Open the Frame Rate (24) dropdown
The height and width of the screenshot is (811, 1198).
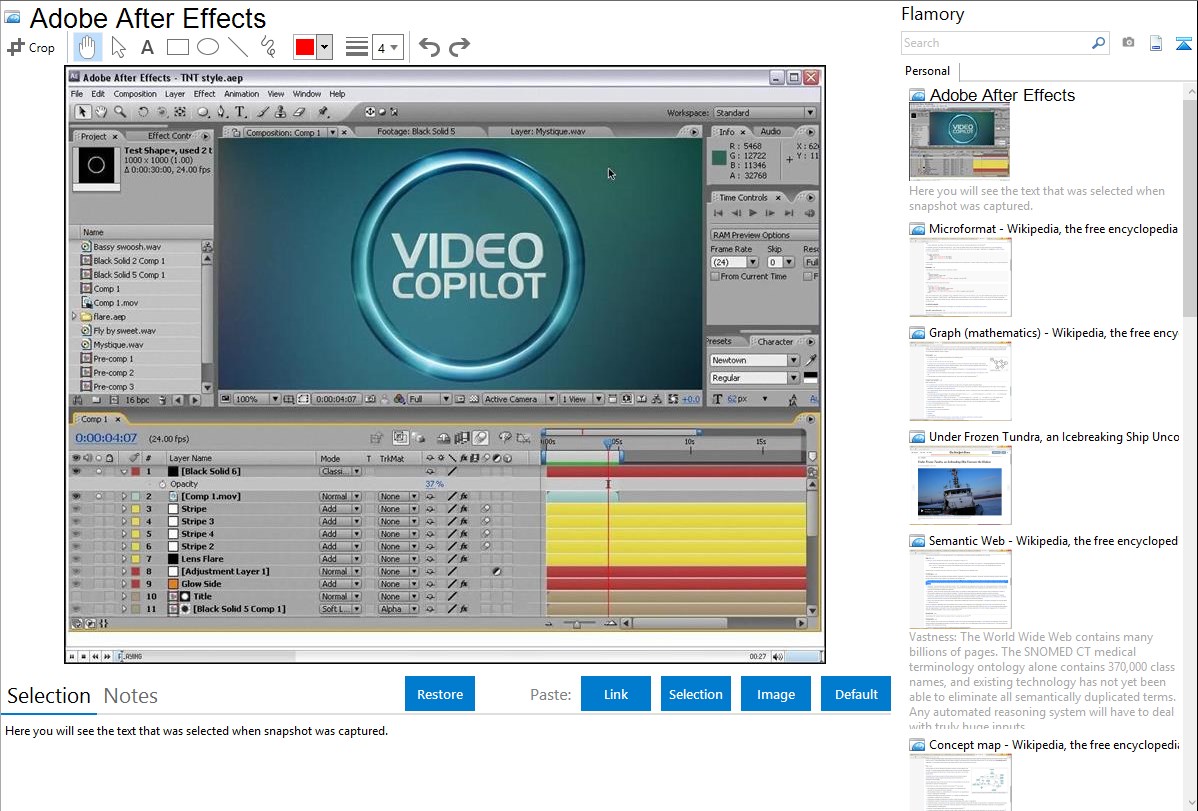click(733, 262)
